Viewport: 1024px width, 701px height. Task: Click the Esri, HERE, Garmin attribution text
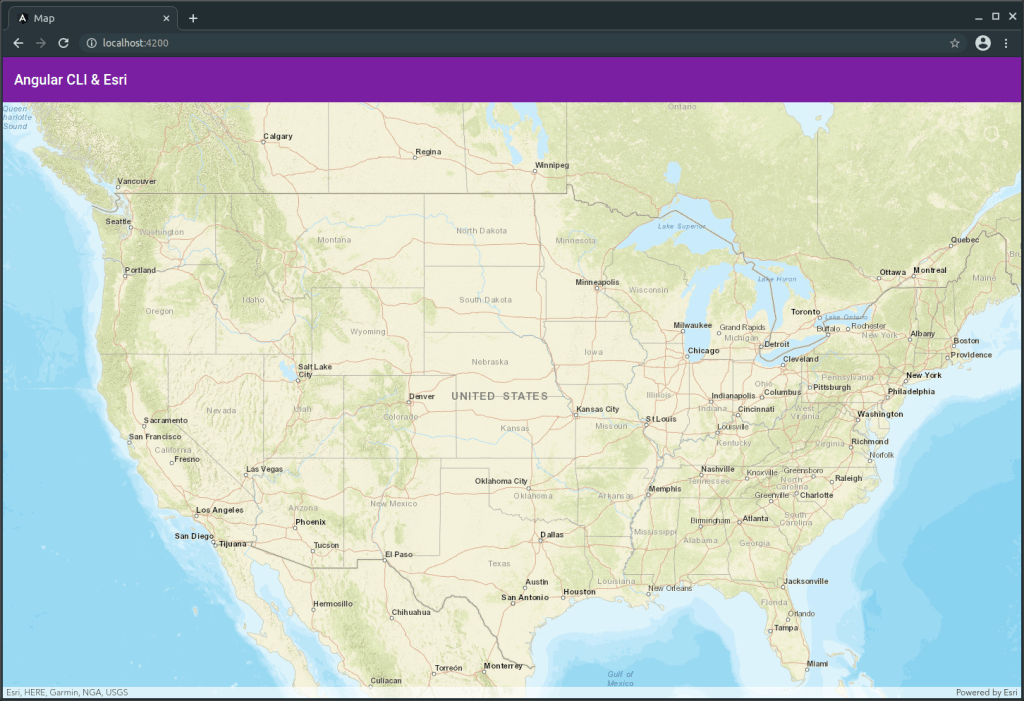click(67, 692)
